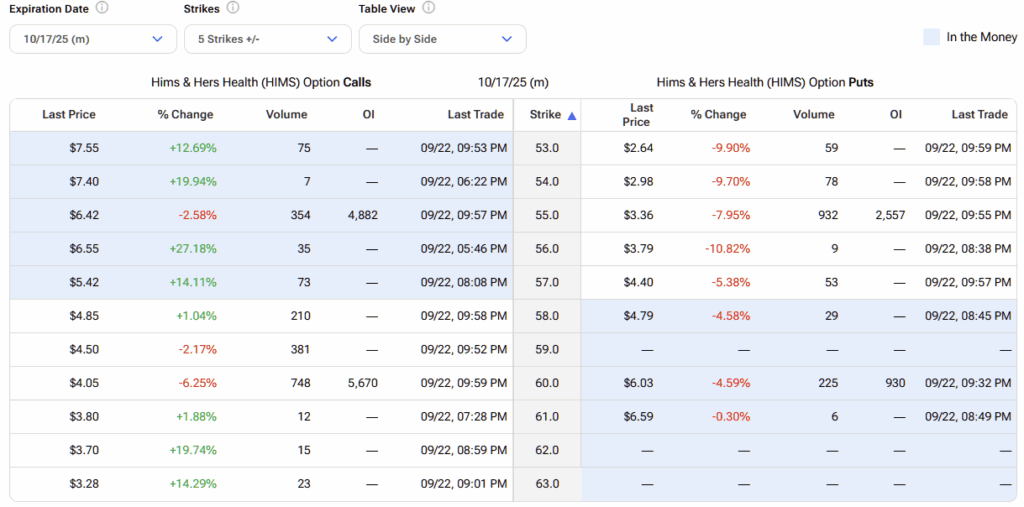1024x507 pixels.
Task: Sort by calls Last Price column header
Action: tap(69, 115)
